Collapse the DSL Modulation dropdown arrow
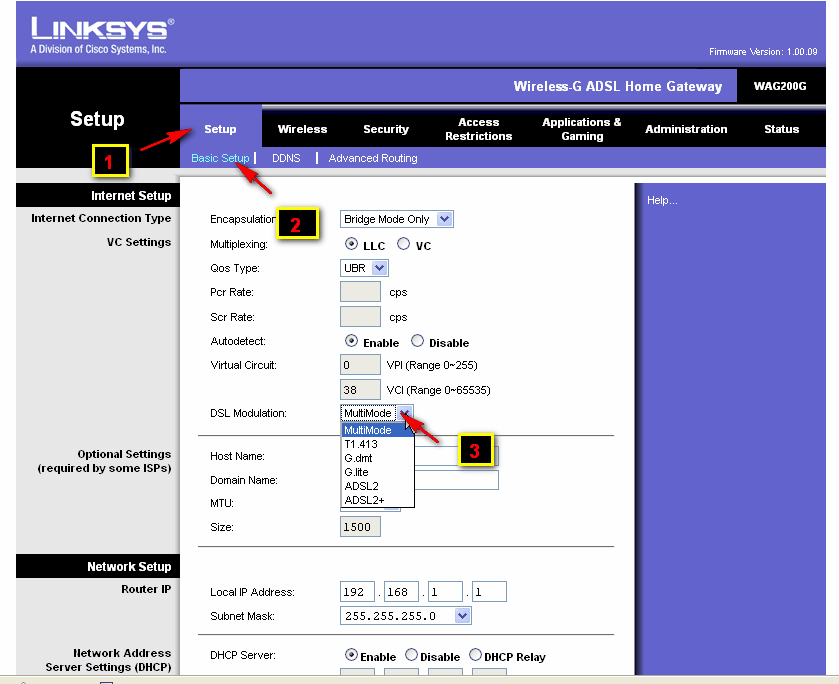This screenshot has width=839, height=684. click(x=405, y=413)
